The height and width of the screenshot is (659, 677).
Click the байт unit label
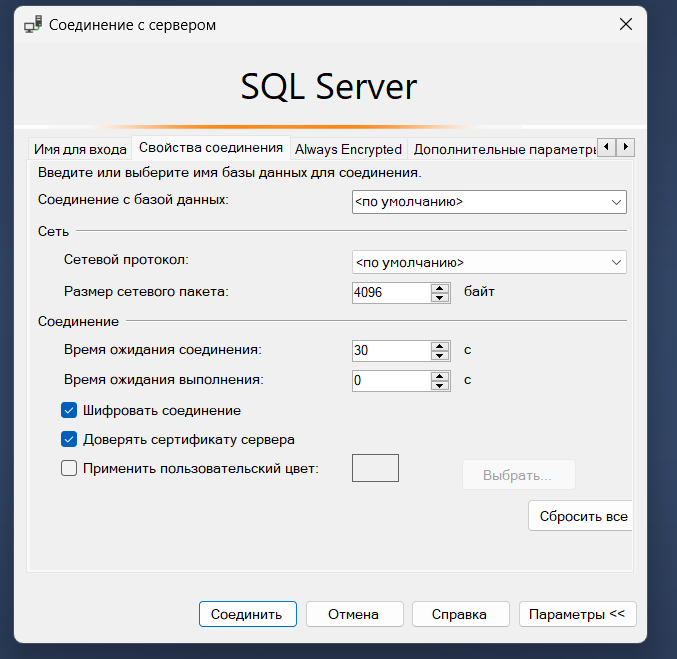[479, 291]
